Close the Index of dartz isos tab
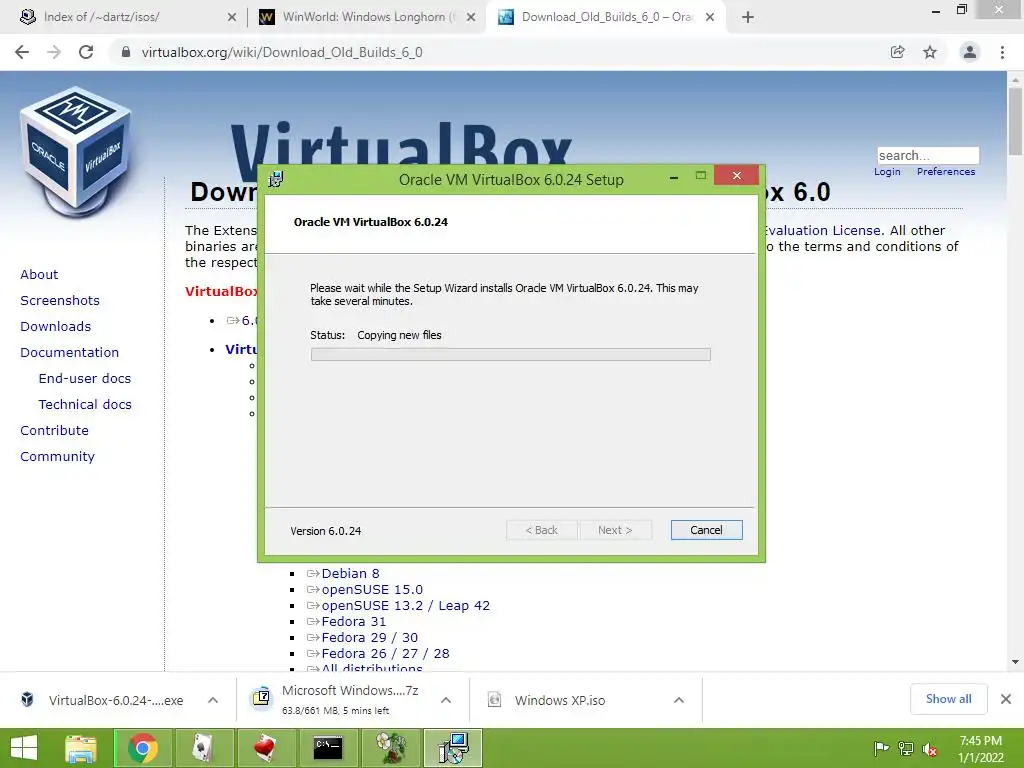 [x=232, y=18]
